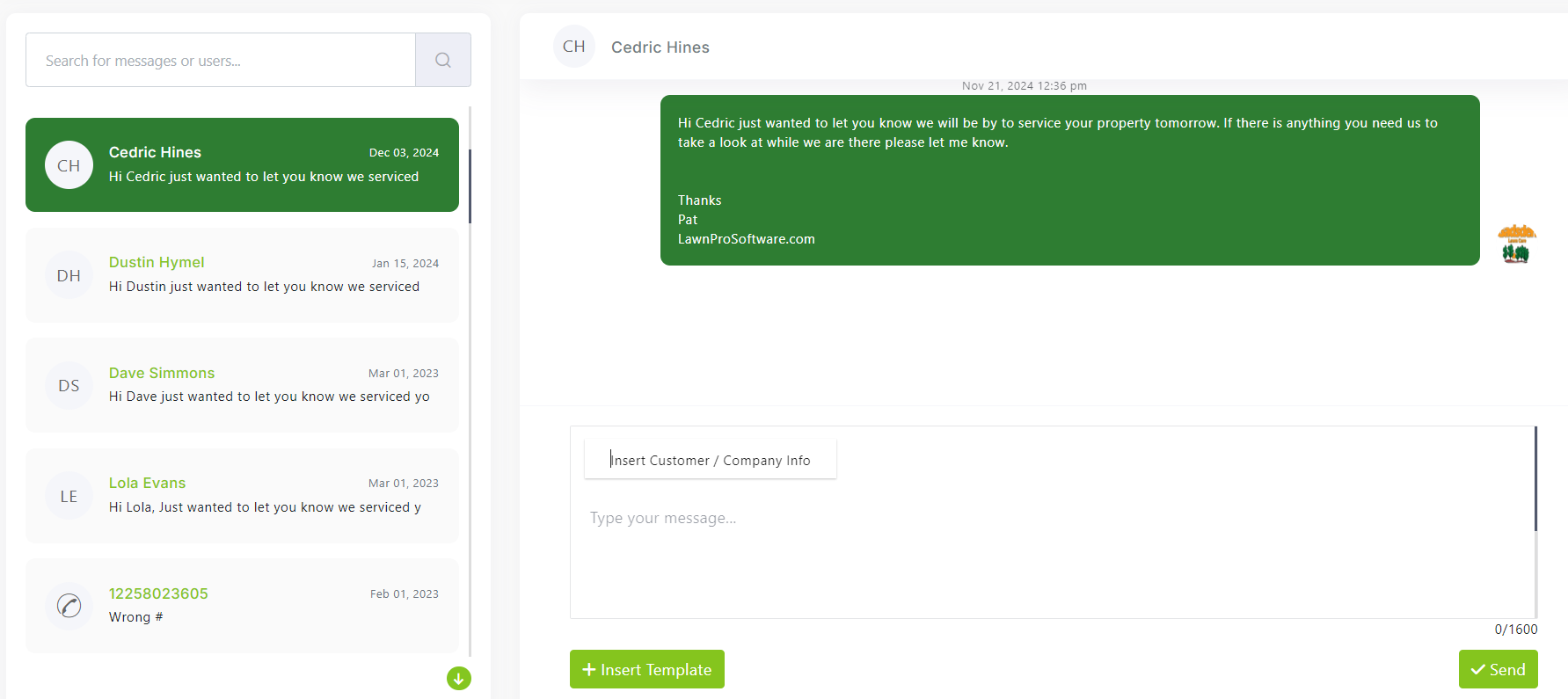Click the Cedric Hines name in header
1568x699 pixels.
pos(660,47)
